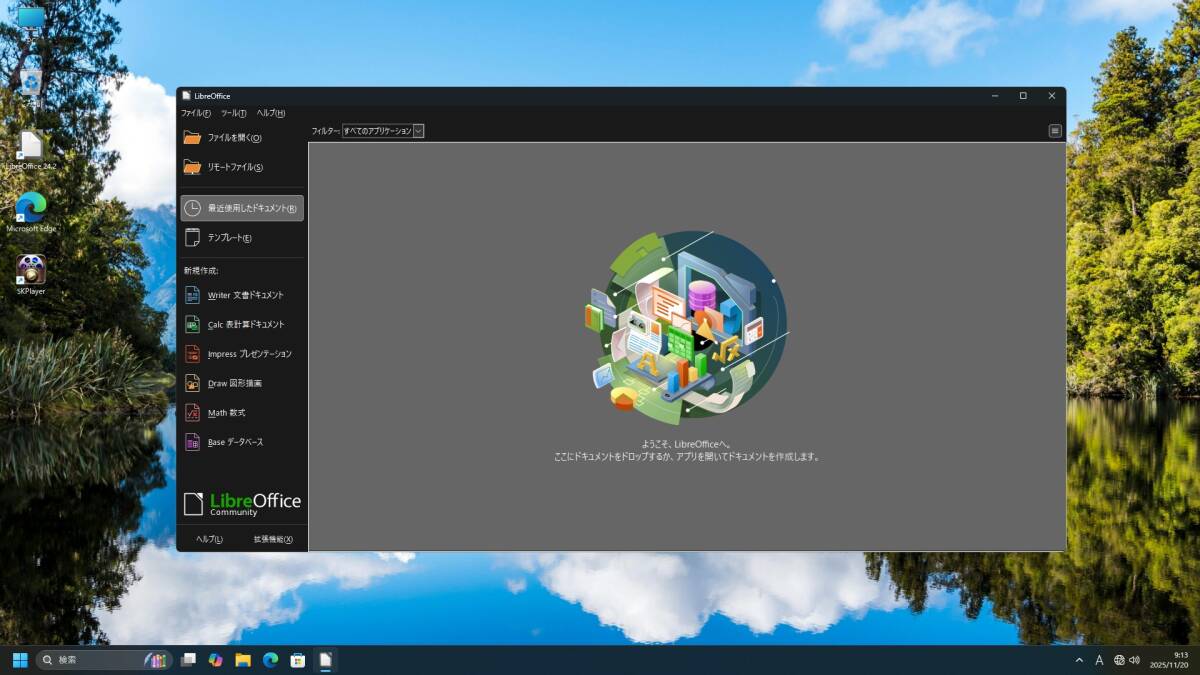Click the Draw drawing icon
Screen dimensions: 1200x675
pyautogui.click(x=193, y=383)
